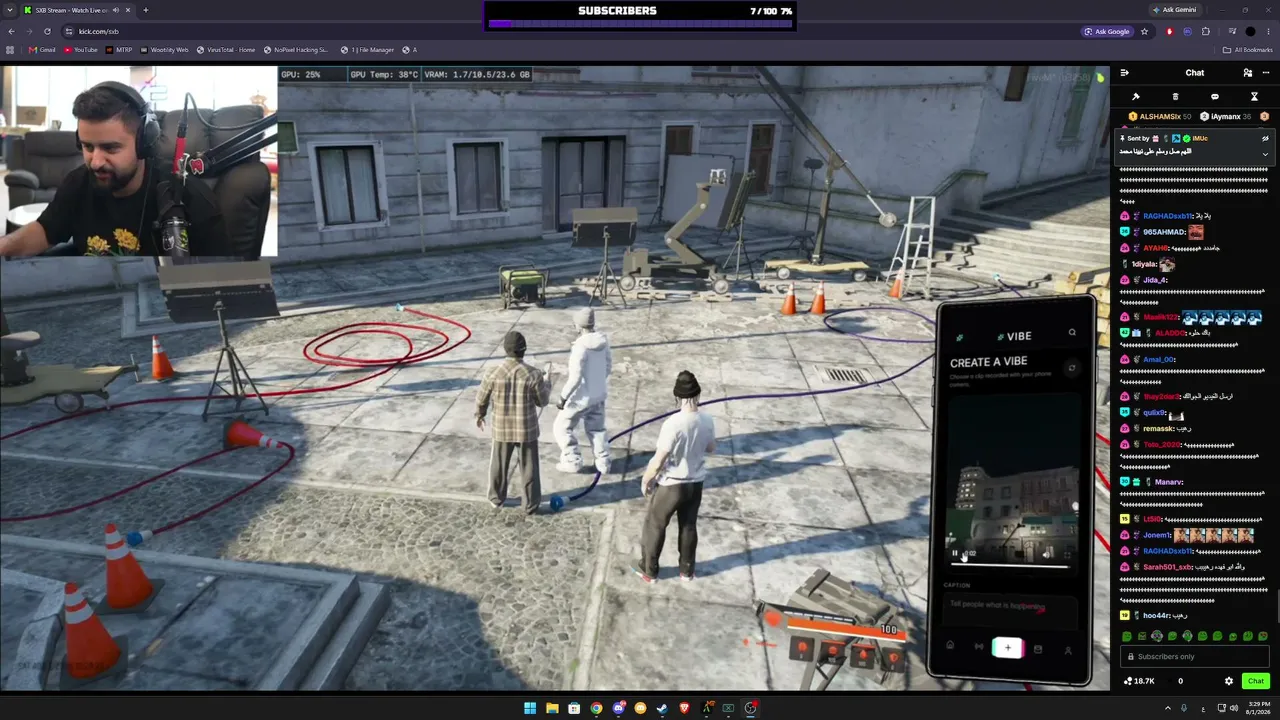Click the 18.7K channel points balance
This screenshot has height=720, width=1280.
point(1139,681)
